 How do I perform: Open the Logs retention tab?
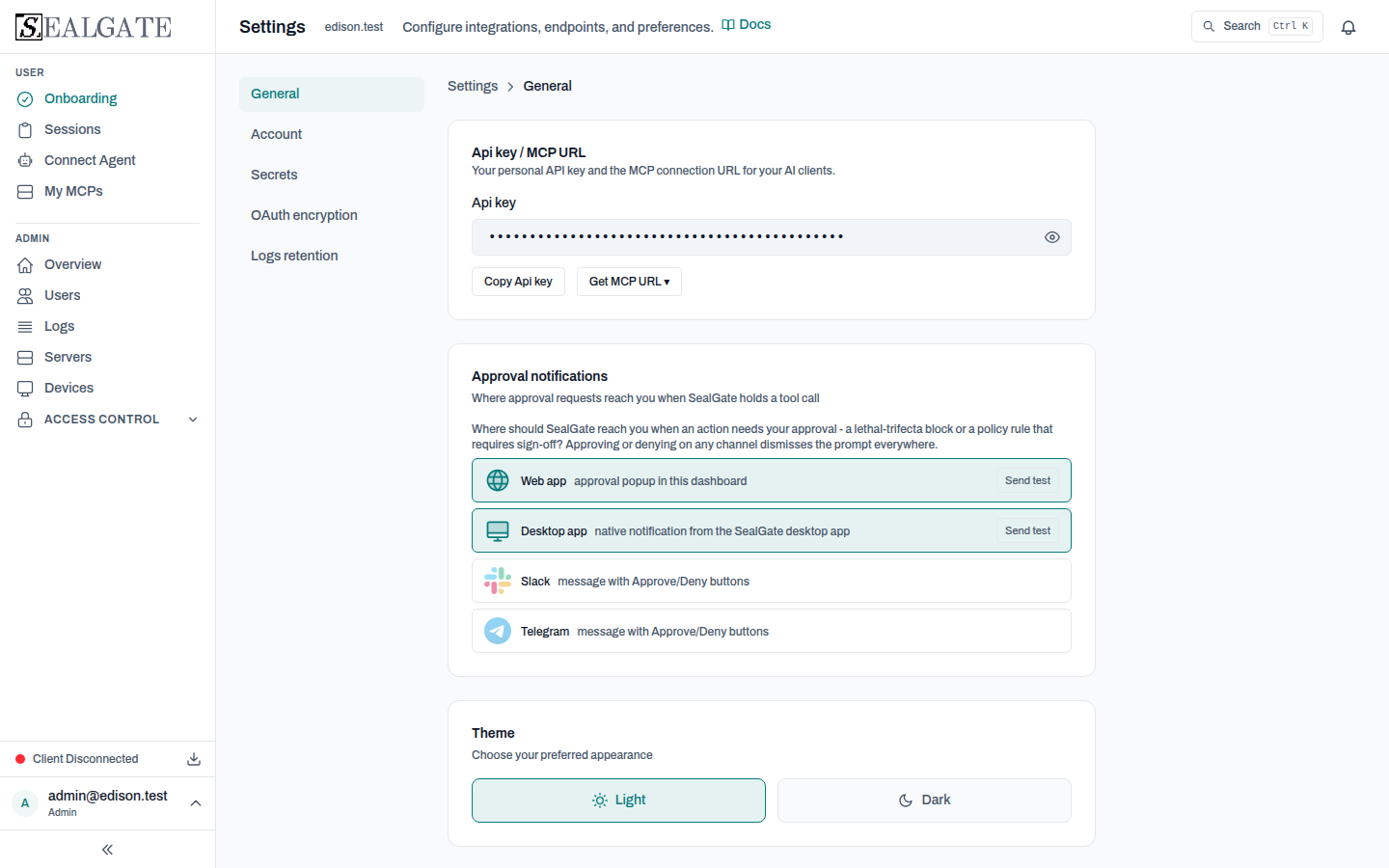[x=332, y=257]
